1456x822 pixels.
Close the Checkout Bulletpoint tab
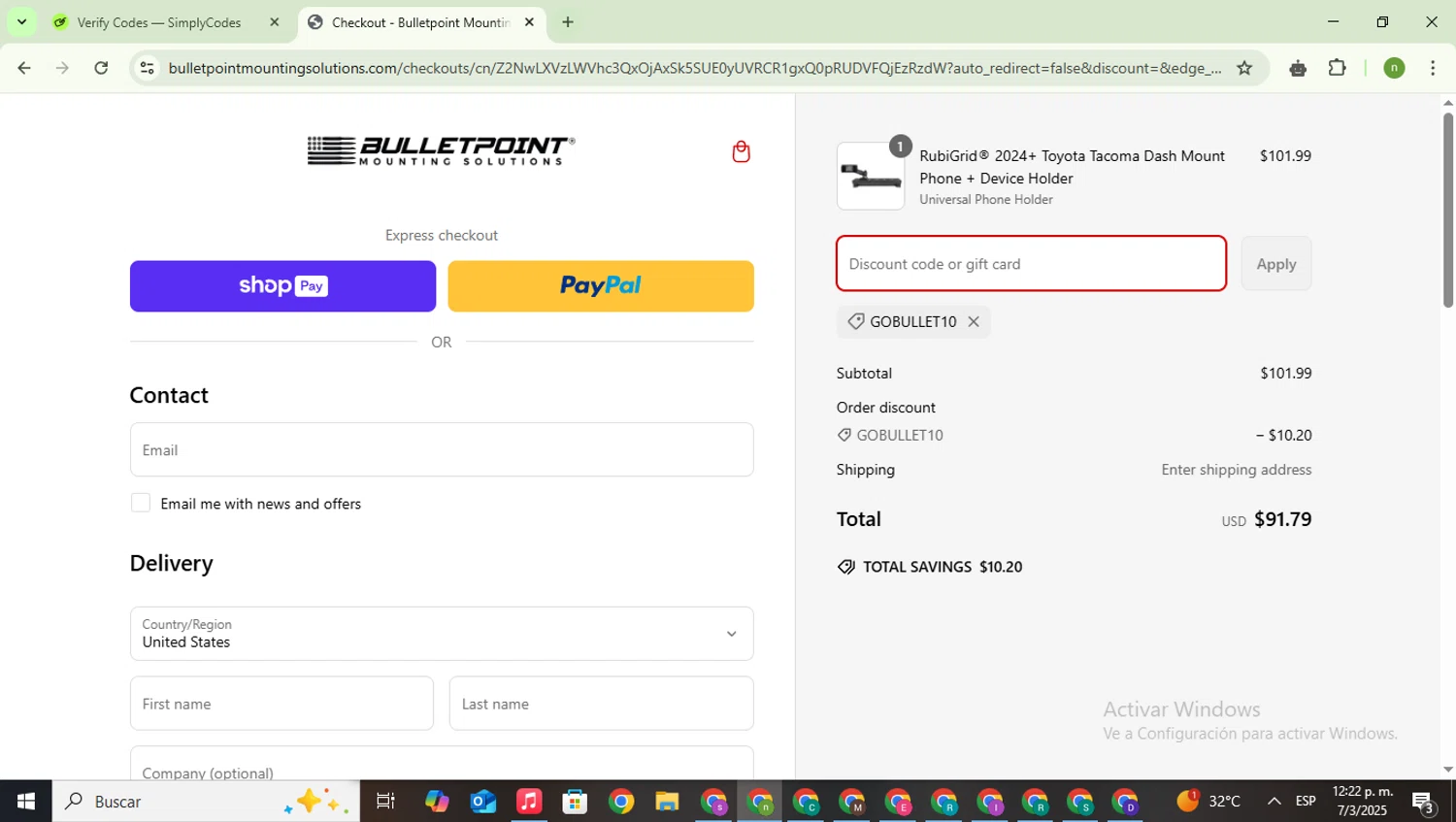pos(529,21)
